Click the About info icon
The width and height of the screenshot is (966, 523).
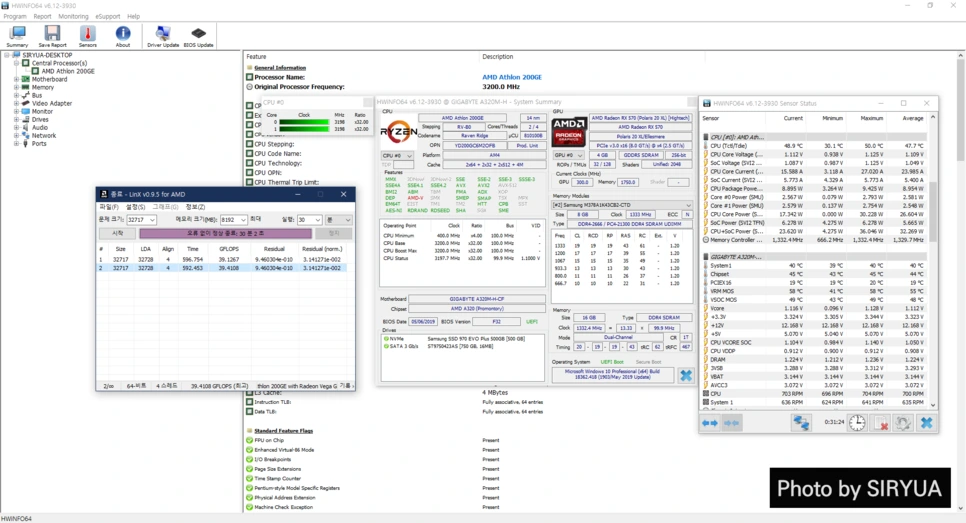click(123, 36)
